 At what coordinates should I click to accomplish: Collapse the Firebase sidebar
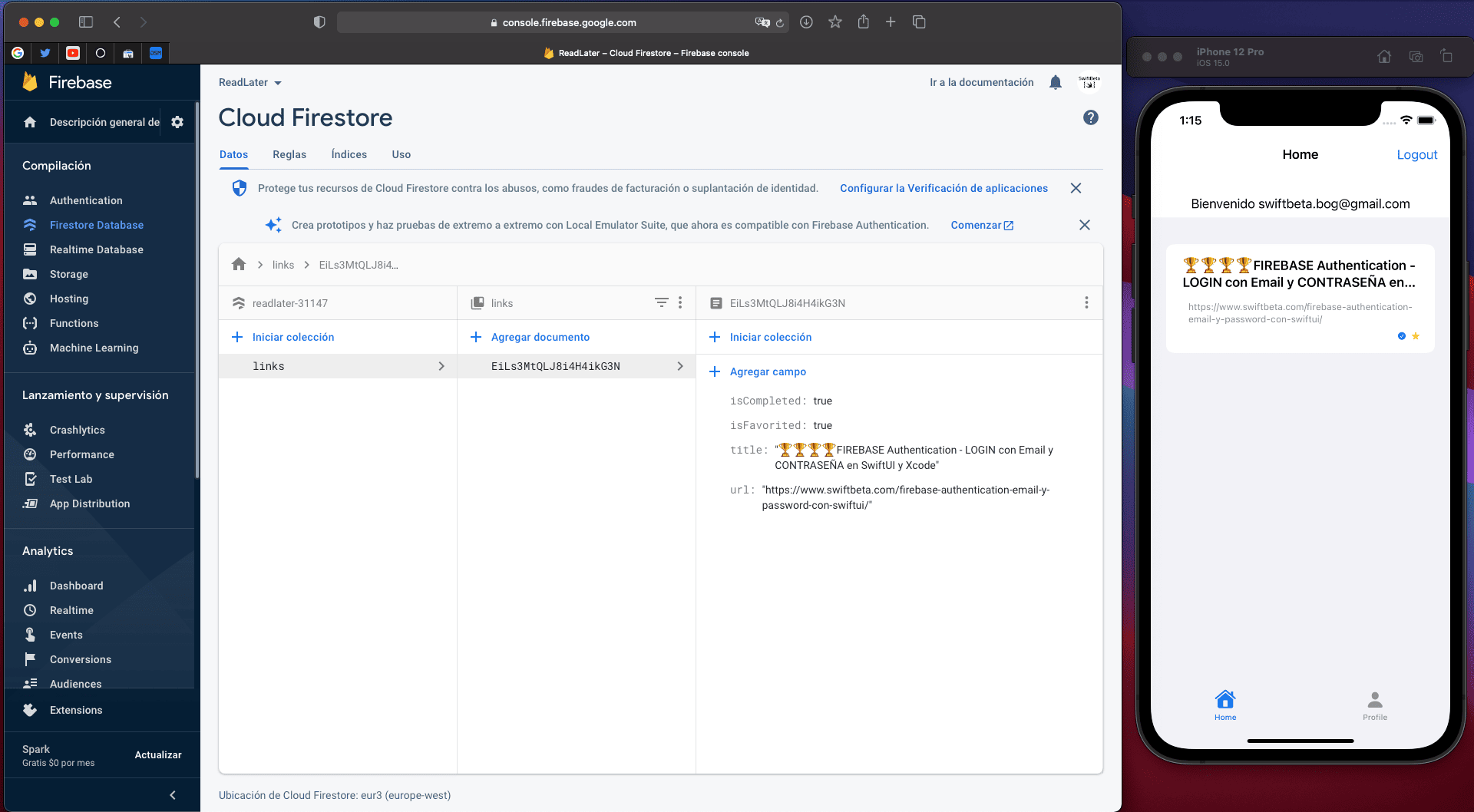pos(173,795)
